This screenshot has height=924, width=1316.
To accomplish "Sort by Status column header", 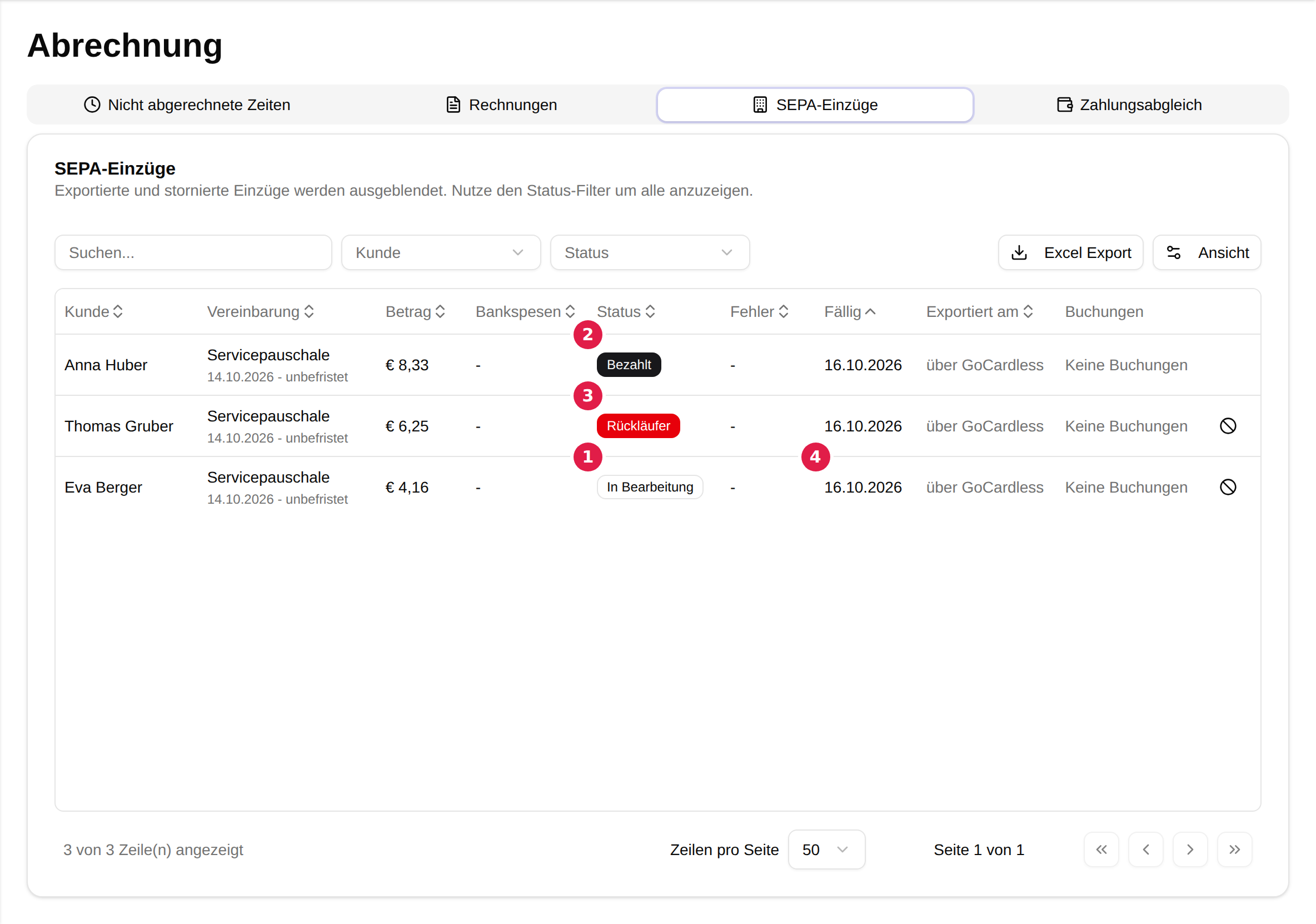I will (x=626, y=311).
